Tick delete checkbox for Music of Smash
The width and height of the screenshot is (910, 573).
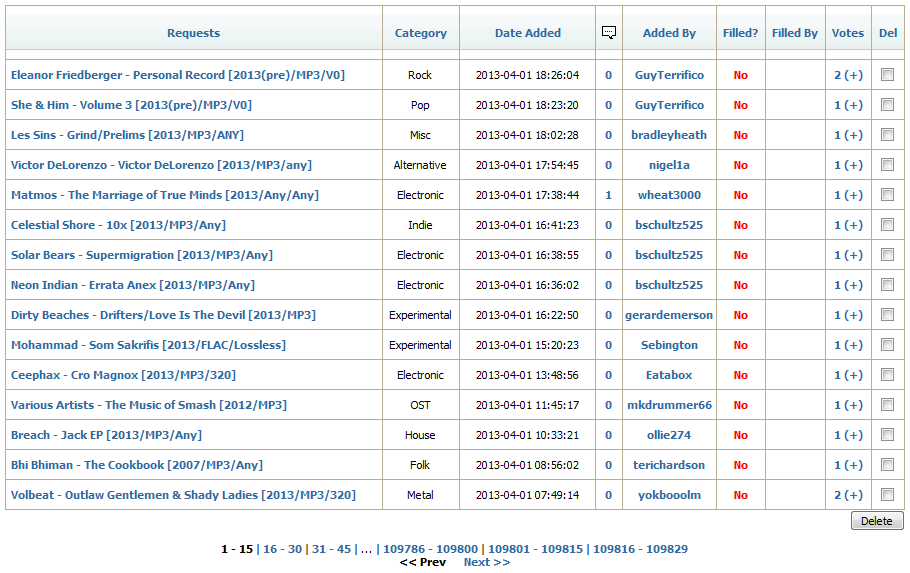[887, 405]
